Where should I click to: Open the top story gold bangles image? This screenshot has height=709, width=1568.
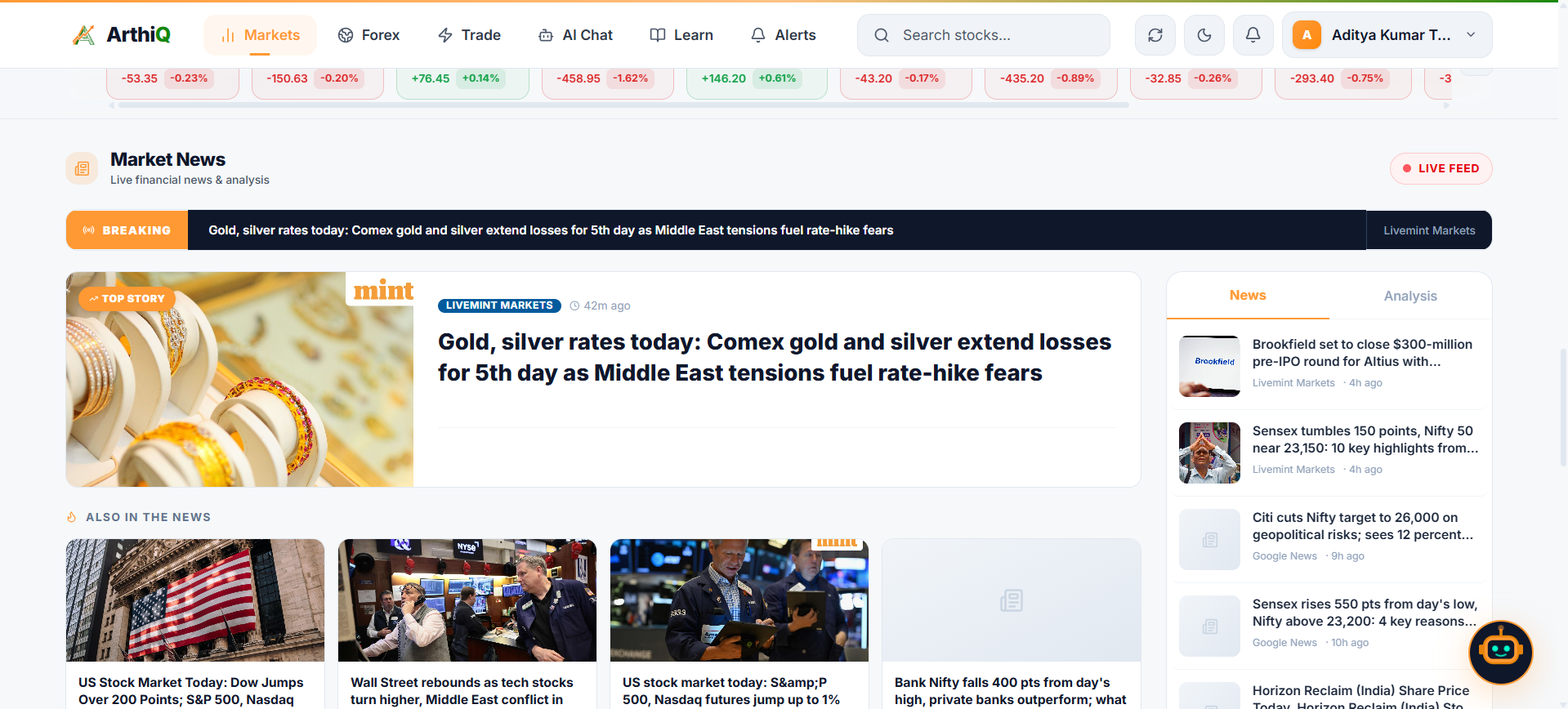coord(239,379)
